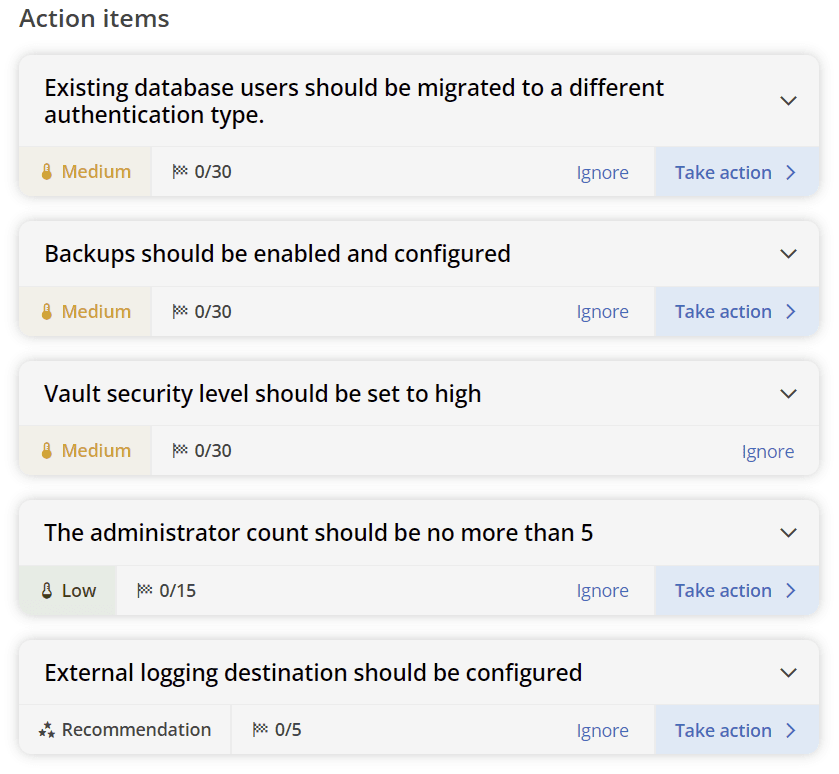This screenshot has width=839, height=774.
Task: Click the Recommendation stars icon
Action: pos(46,730)
